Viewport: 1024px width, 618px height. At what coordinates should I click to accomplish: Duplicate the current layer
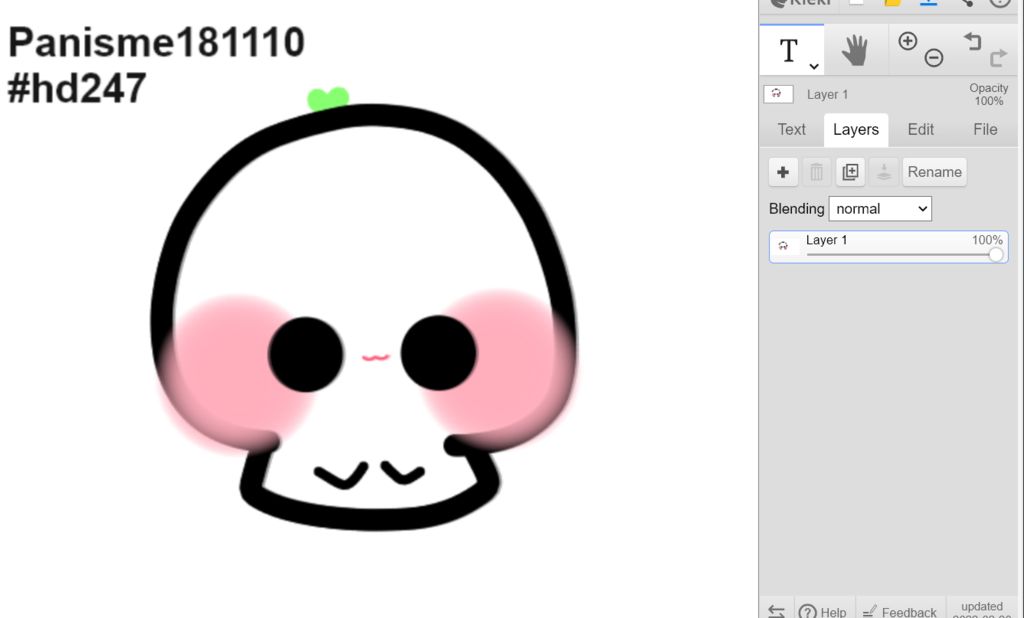pyautogui.click(x=850, y=172)
